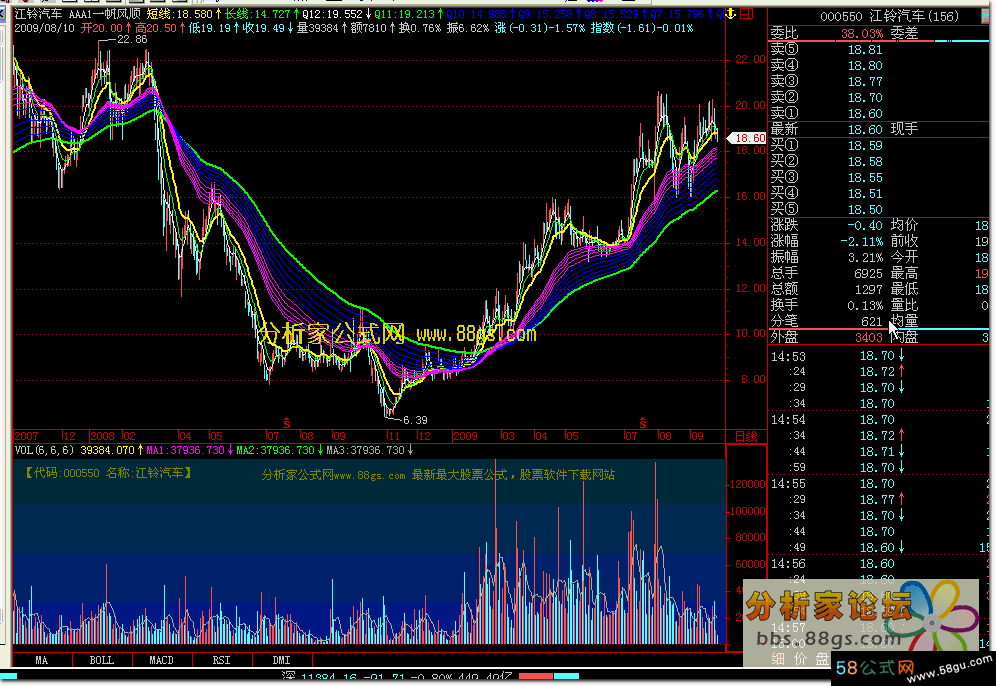The width and height of the screenshot is (996, 686).
Task: Click the 2009 year label on time axis
Action: pos(466,436)
